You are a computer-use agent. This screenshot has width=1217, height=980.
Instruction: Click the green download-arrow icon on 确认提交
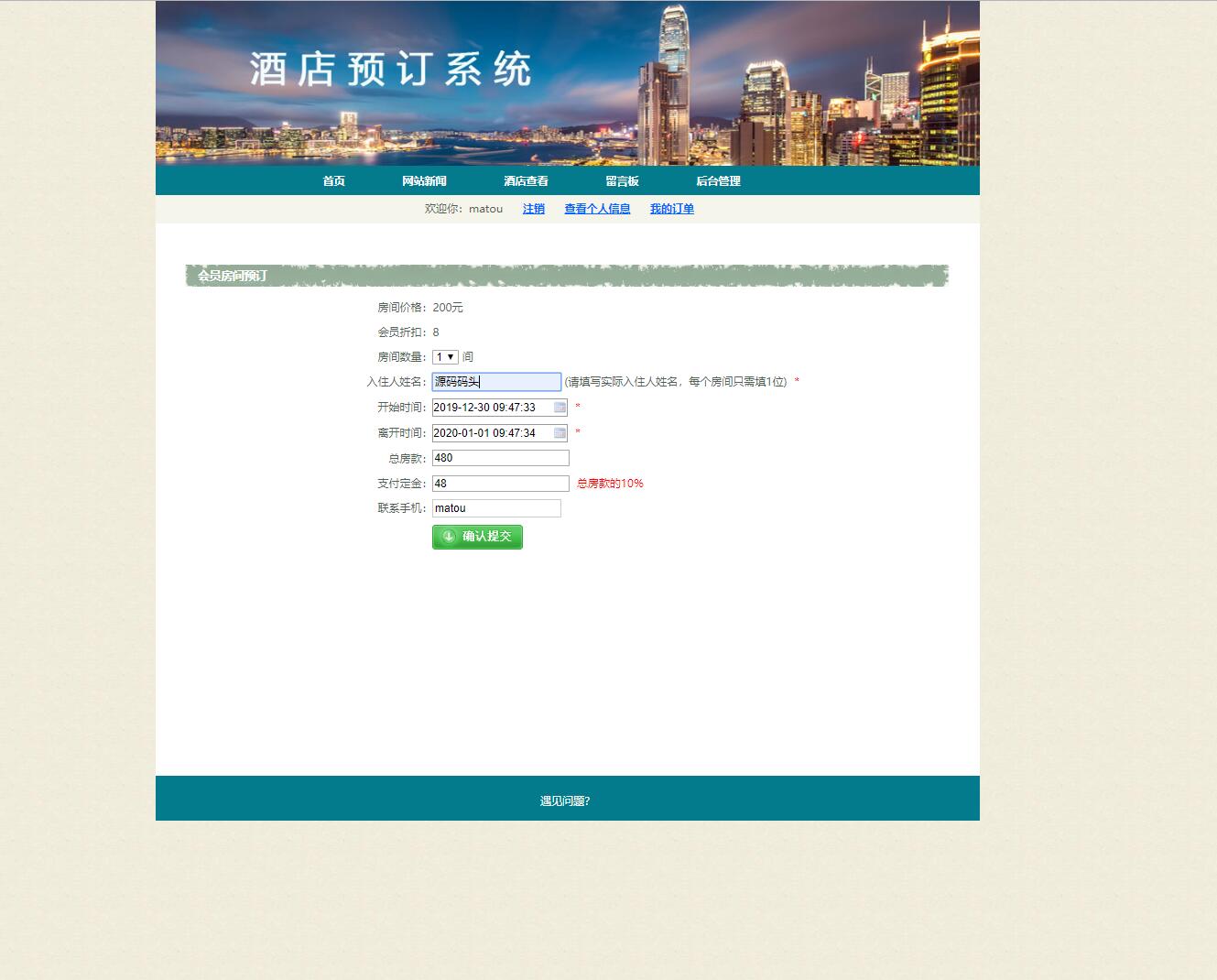pyautogui.click(x=448, y=537)
